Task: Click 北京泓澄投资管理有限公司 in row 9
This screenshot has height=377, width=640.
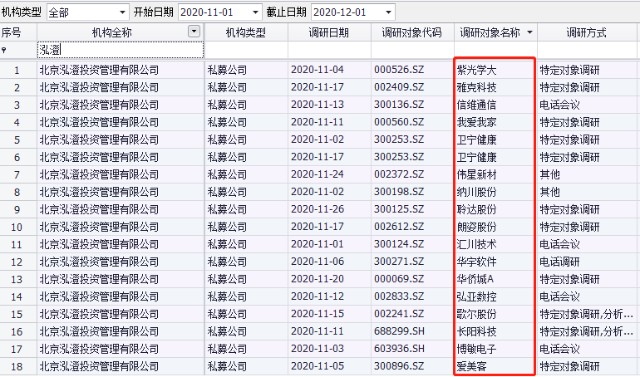Action: click(x=99, y=210)
